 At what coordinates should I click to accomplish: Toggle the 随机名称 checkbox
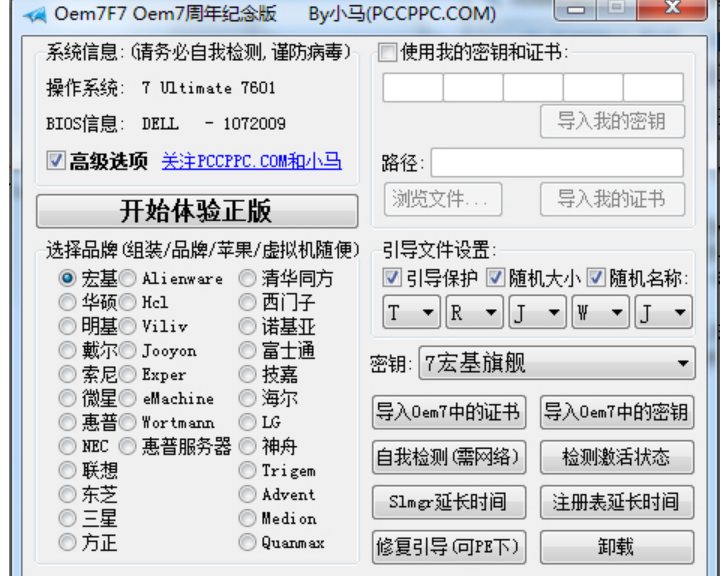[596, 278]
